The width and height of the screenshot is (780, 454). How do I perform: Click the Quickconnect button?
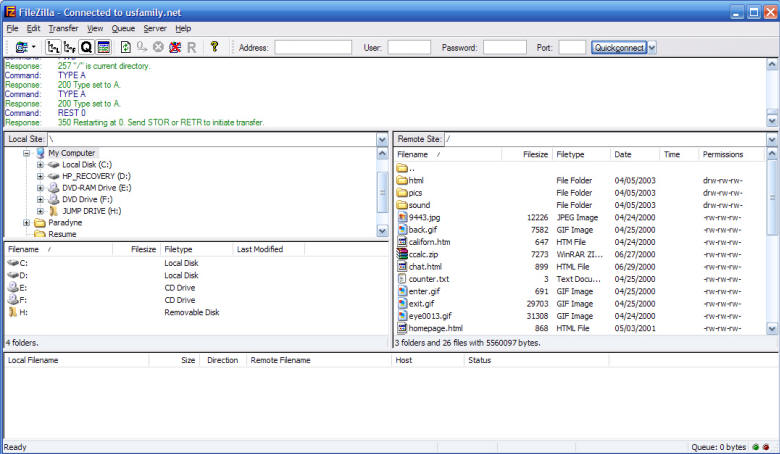619,48
